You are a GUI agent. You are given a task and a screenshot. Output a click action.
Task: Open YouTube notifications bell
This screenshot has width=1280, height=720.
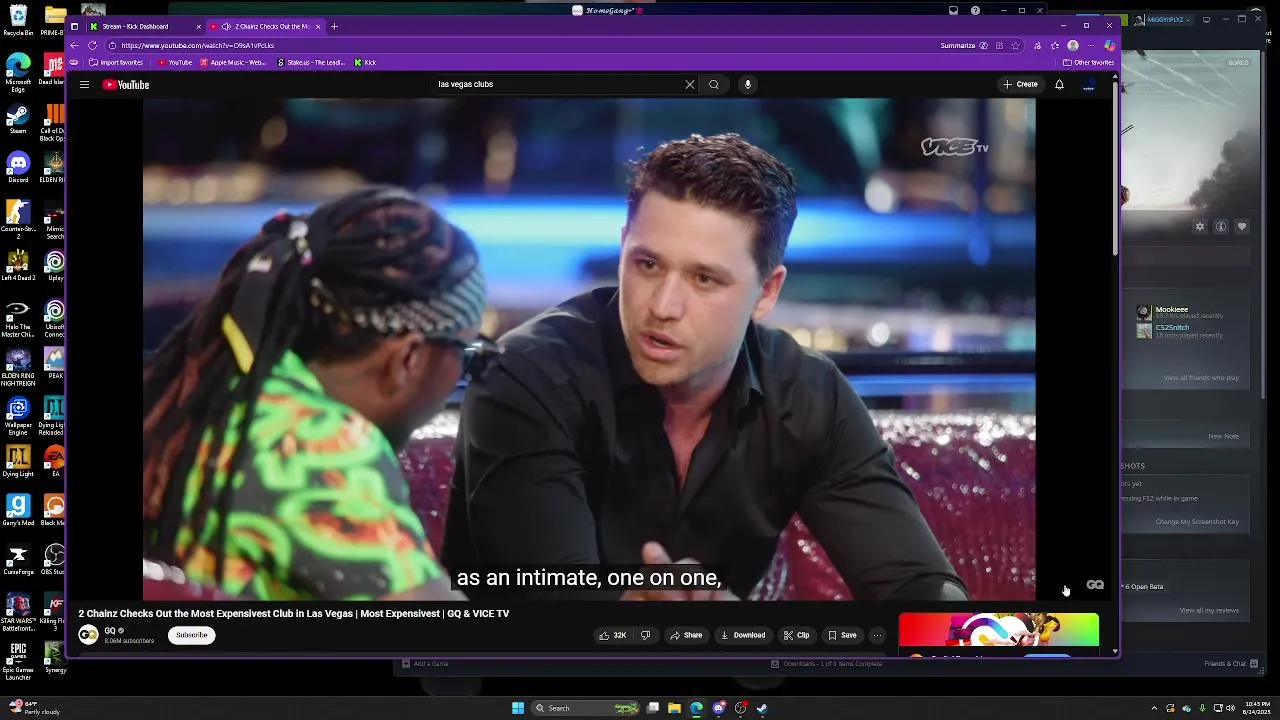coord(1059,84)
